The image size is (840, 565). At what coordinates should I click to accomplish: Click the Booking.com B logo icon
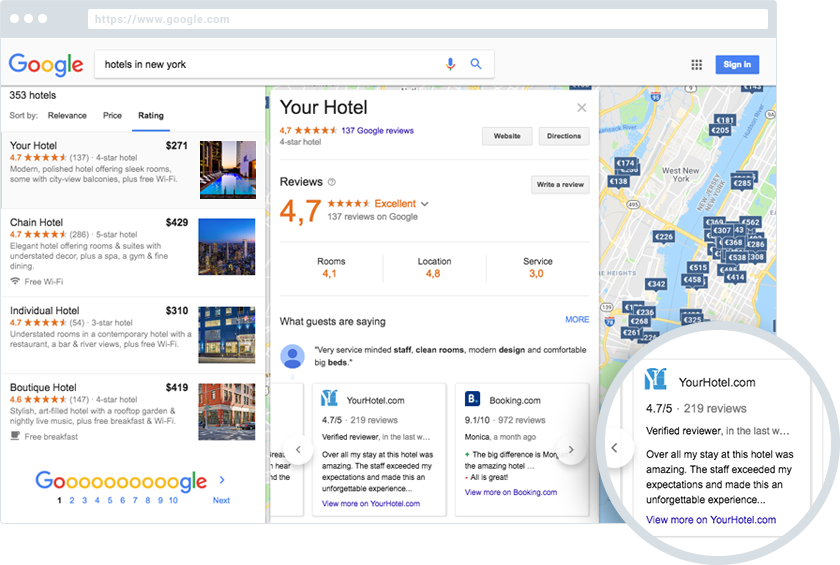[x=472, y=399]
